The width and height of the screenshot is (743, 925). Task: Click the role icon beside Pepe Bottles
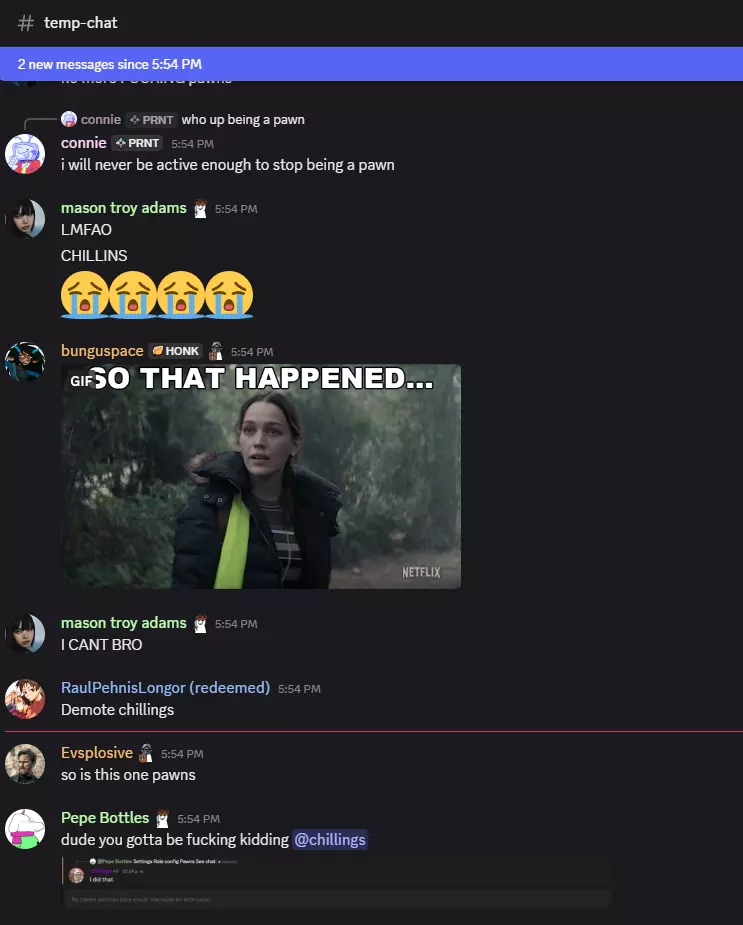click(162, 818)
